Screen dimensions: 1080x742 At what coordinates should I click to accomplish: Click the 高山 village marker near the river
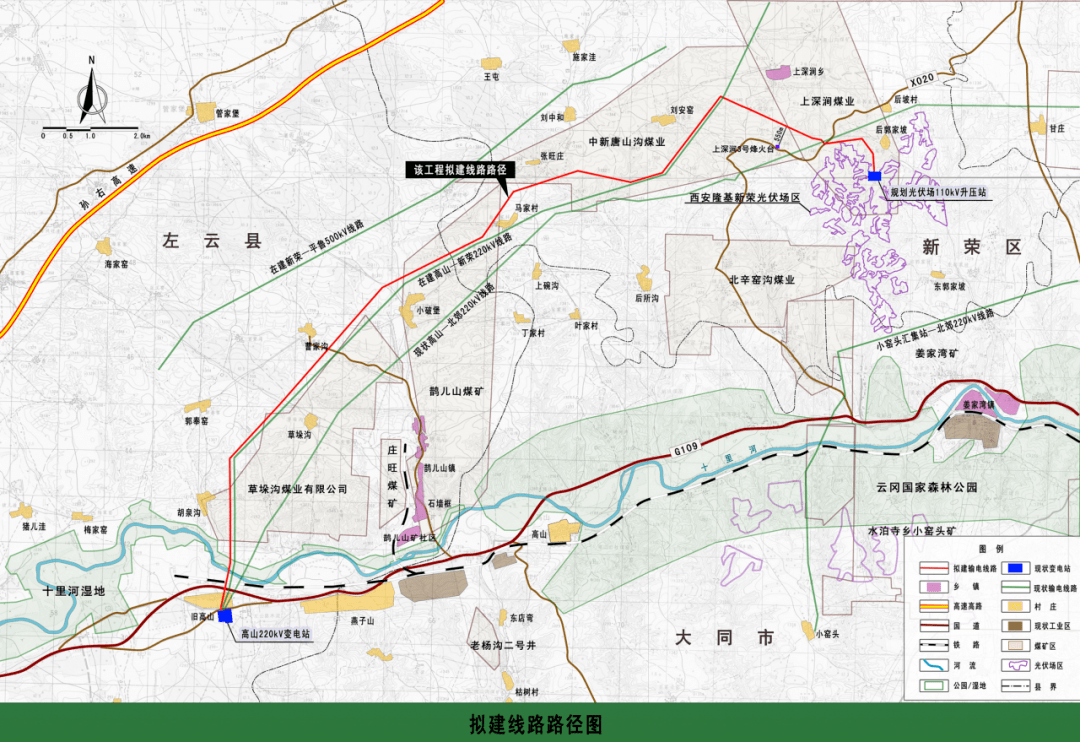pos(564,529)
